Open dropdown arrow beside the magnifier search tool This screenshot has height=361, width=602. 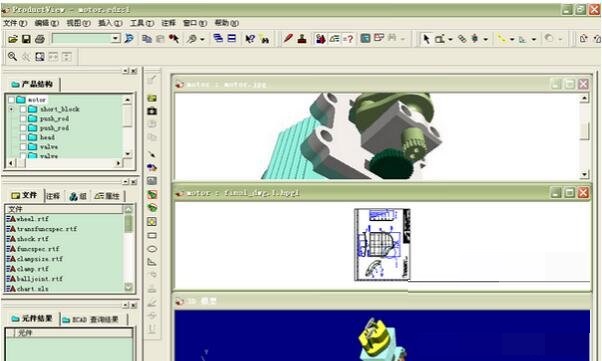point(202,39)
